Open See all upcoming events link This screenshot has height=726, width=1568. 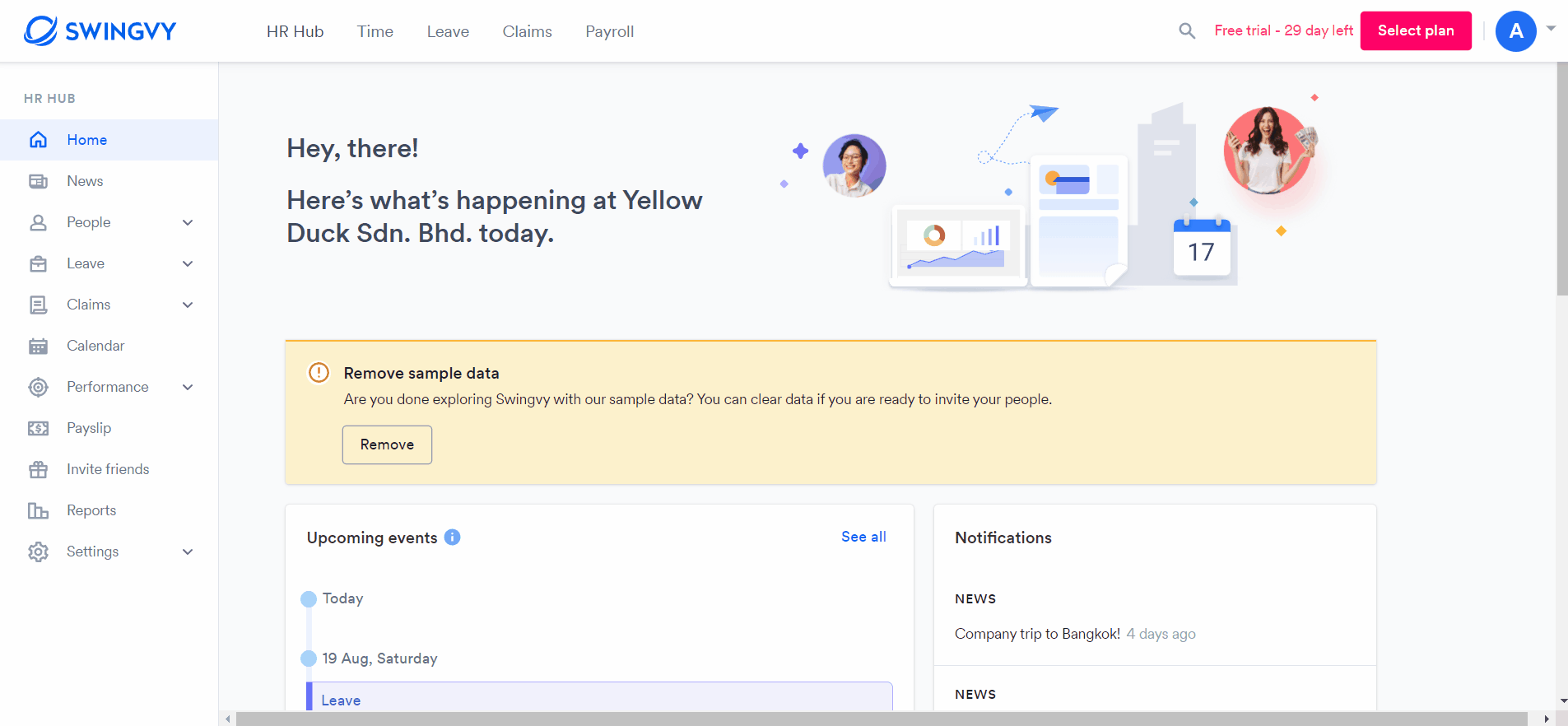tap(863, 537)
